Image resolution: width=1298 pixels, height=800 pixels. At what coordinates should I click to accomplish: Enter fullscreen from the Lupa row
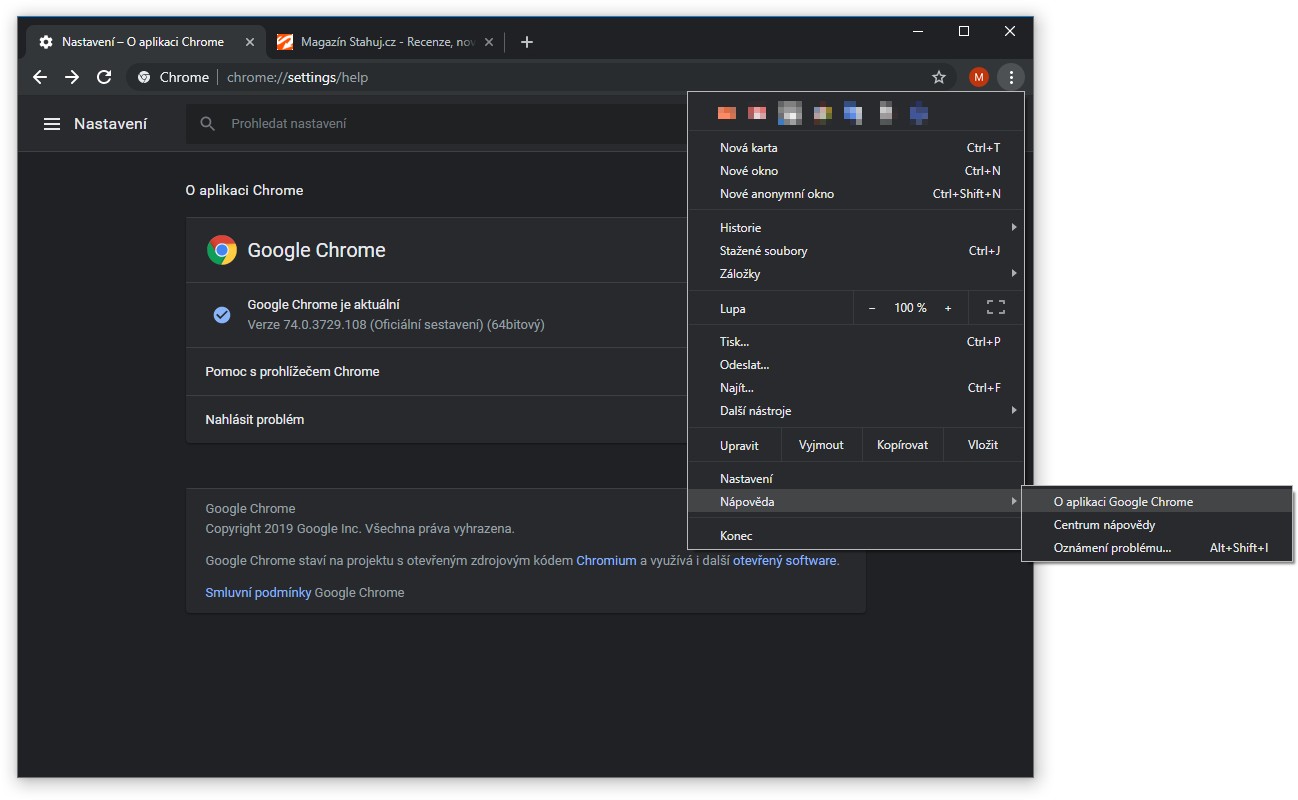click(995, 308)
